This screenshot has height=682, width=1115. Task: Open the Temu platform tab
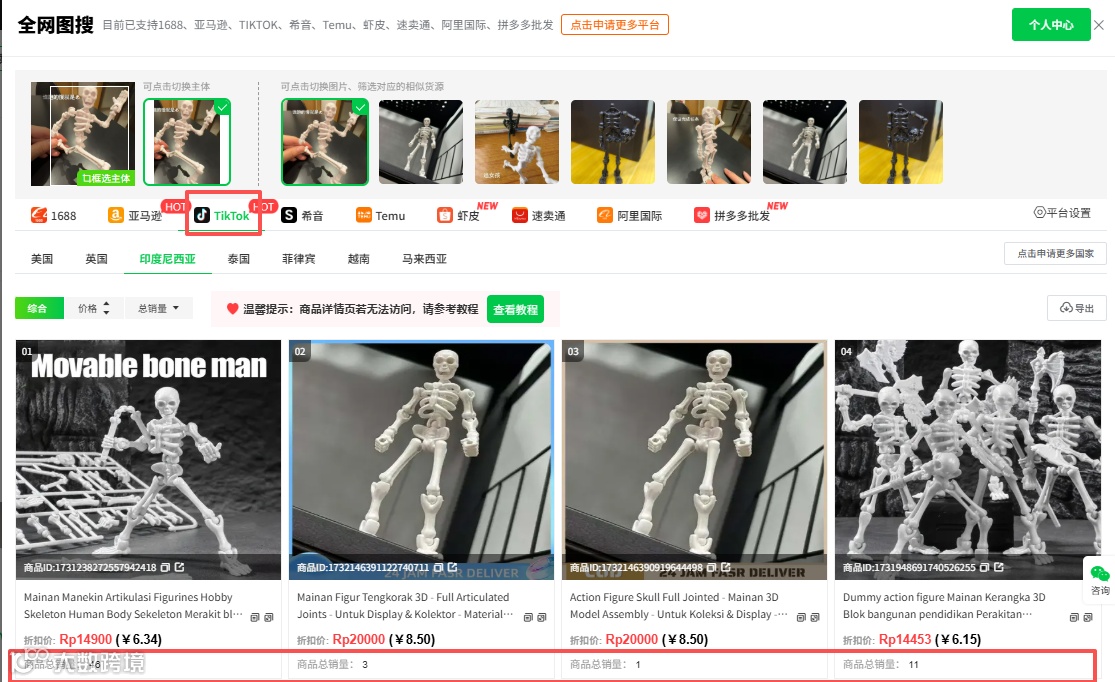[x=380, y=215]
